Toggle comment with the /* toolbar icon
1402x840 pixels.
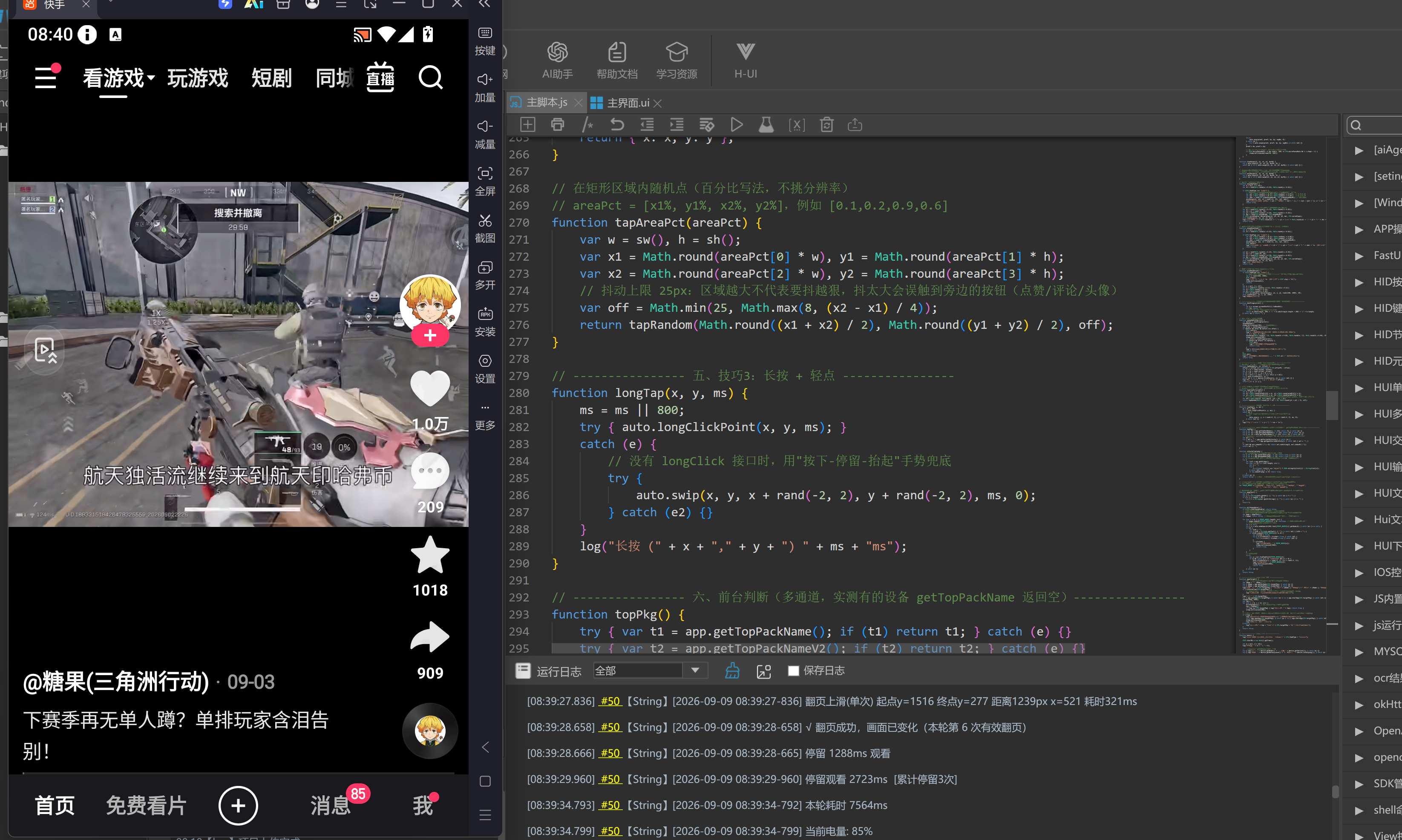(587, 124)
